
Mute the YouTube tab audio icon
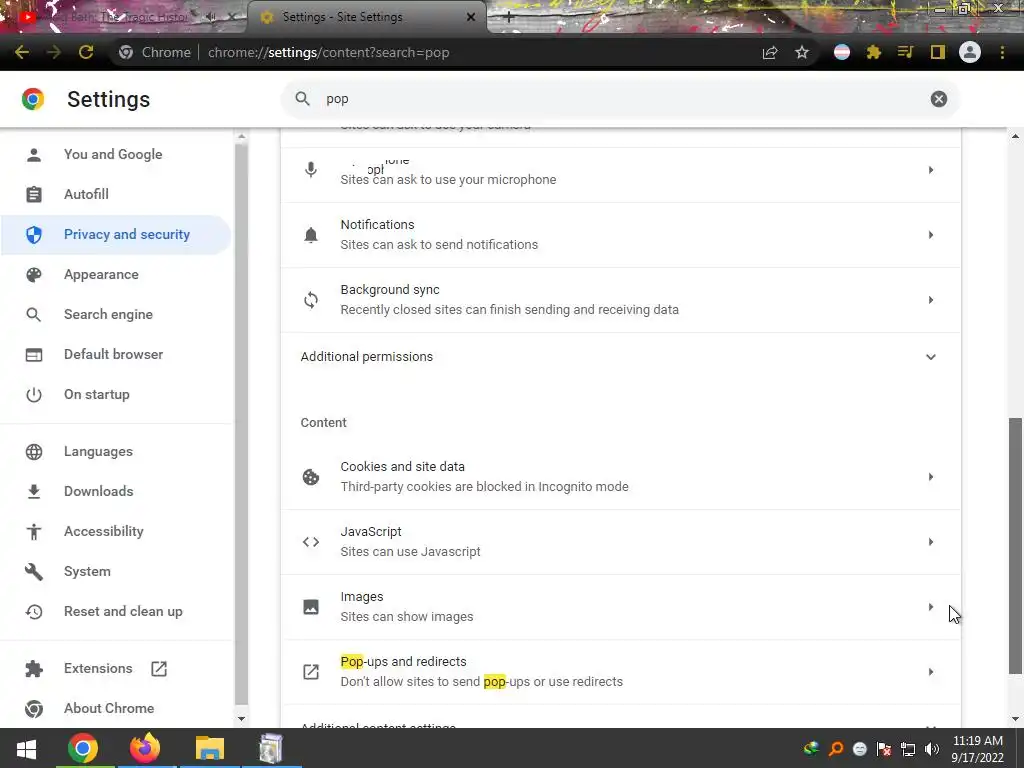[211, 17]
